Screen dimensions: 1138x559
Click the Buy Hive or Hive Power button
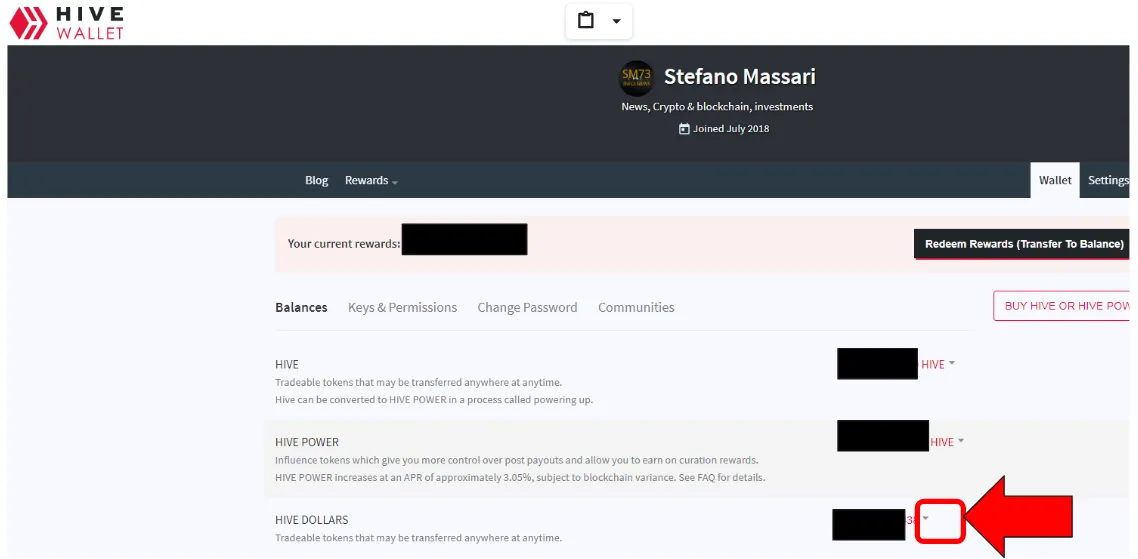1062,306
